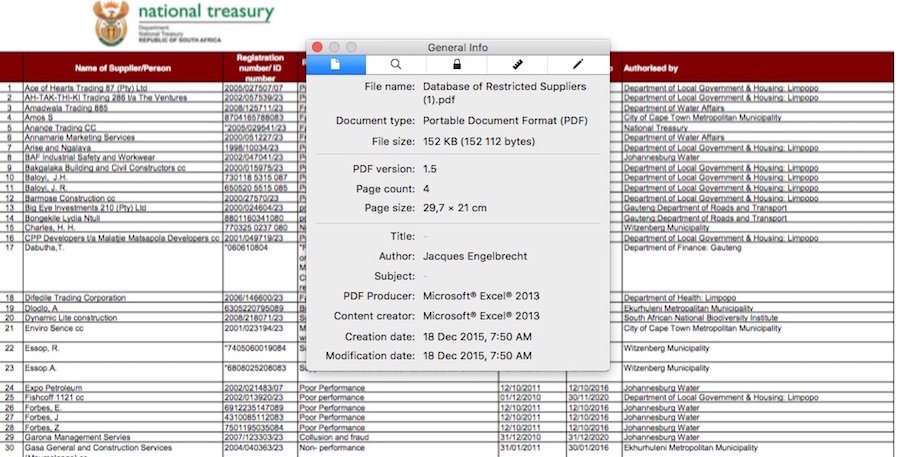Click 'Department of Health: Limpopo' authoriser cell
Screen dimensions: 900x457
(x=680, y=297)
